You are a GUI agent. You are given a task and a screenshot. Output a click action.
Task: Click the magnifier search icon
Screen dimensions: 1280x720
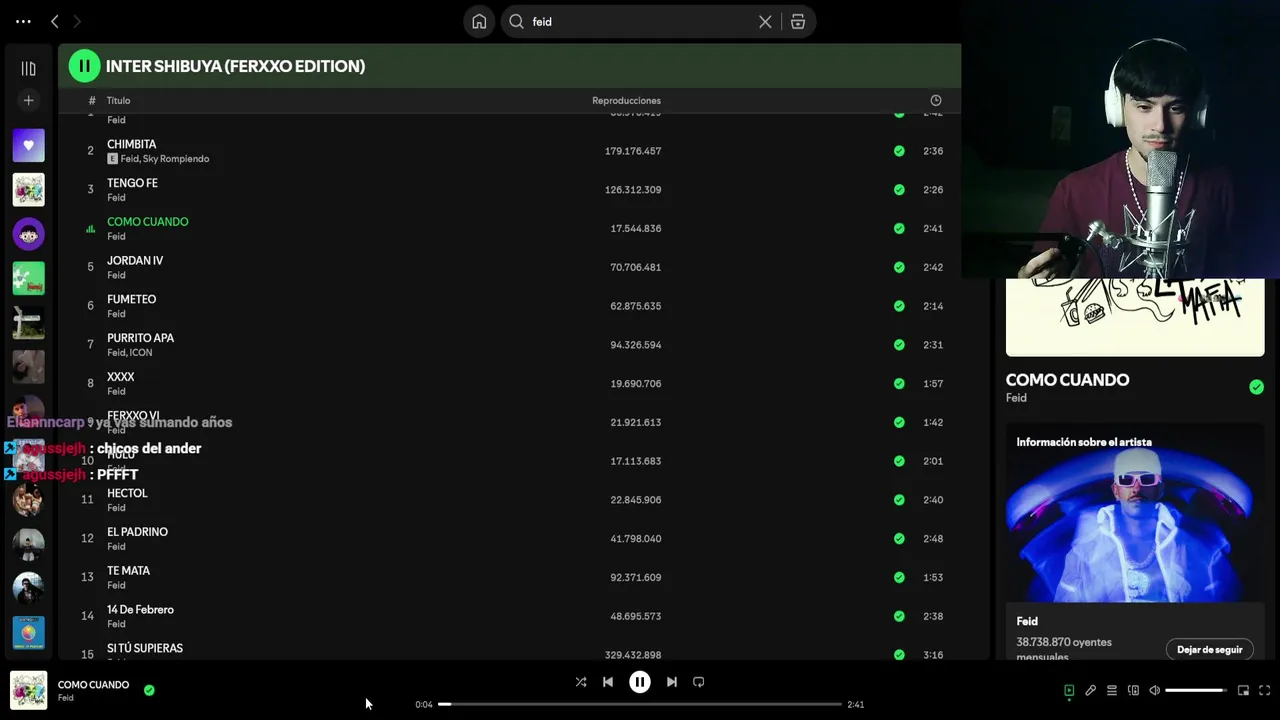(517, 22)
